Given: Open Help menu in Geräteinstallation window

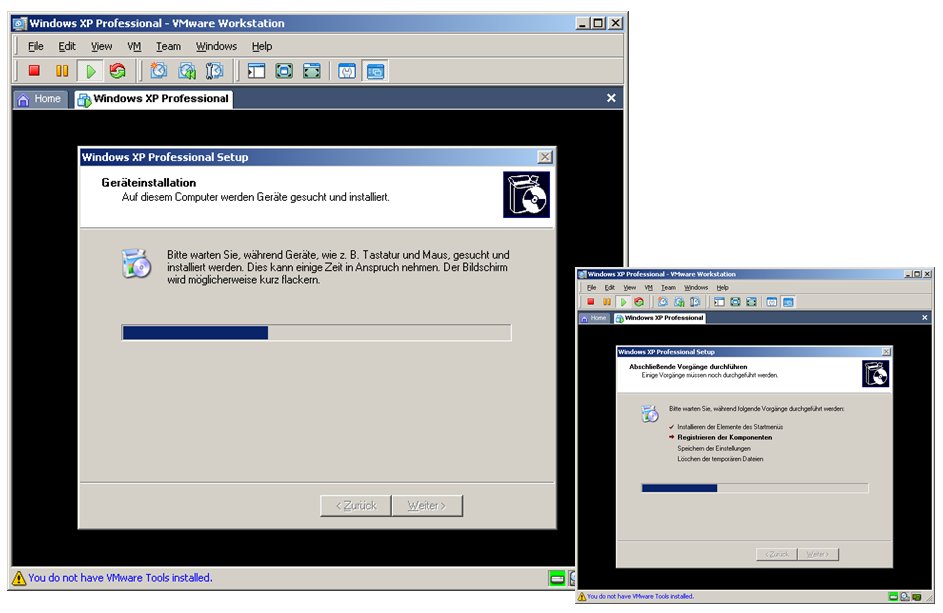Looking at the screenshot, I should [262, 46].
